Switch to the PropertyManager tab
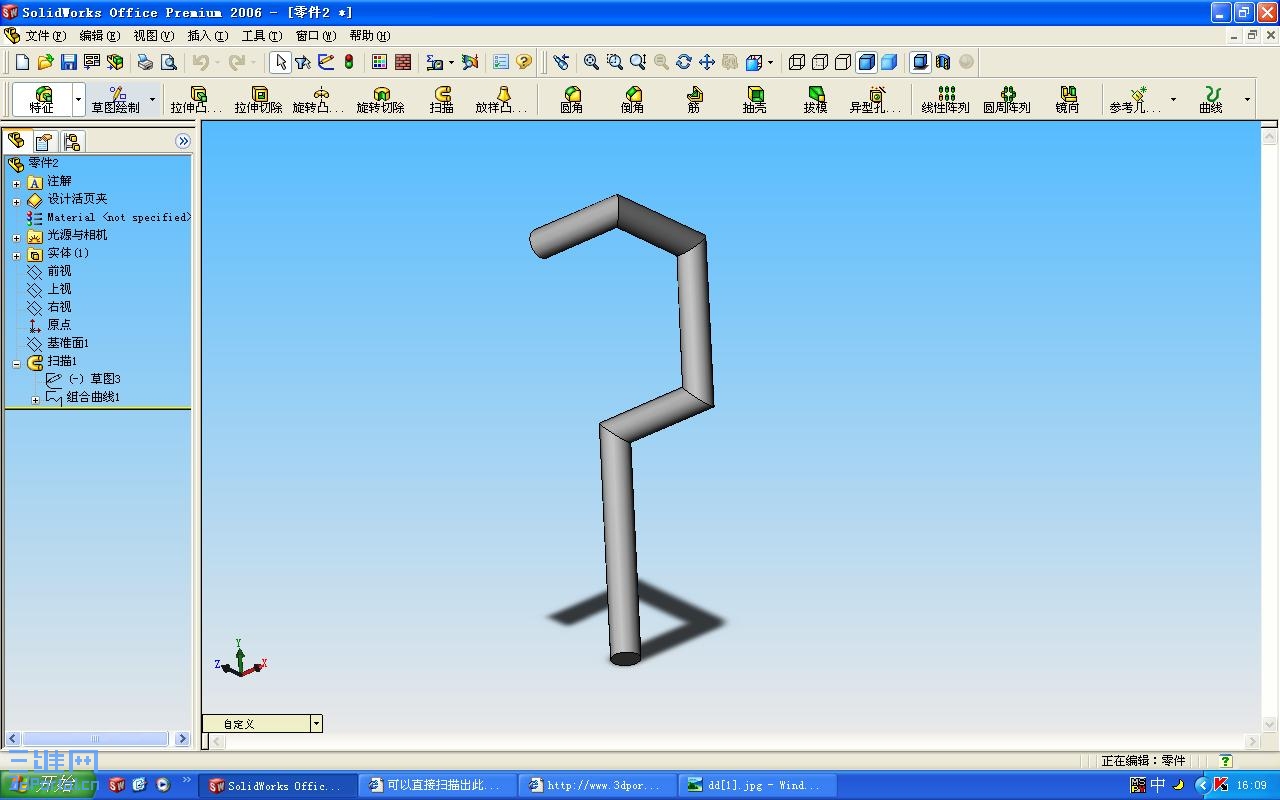Image resolution: width=1280 pixels, height=800 pixels. pyautogui.click(x=44, y=141)
